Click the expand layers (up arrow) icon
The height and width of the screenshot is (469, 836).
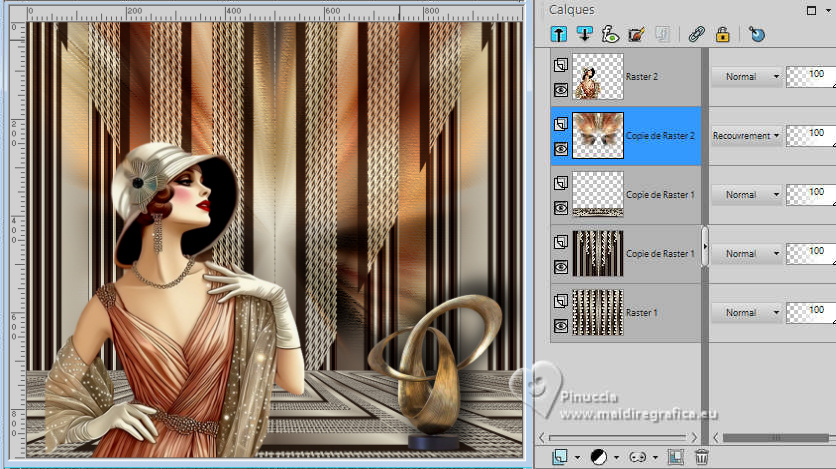[x=559, y=35]
